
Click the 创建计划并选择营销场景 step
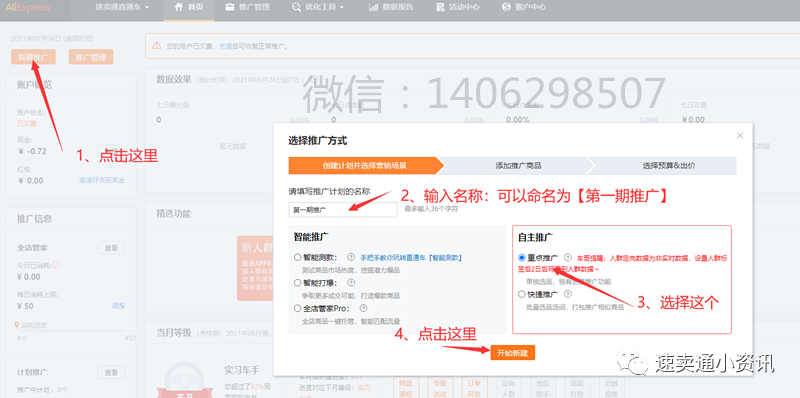[x=364, y=165]
